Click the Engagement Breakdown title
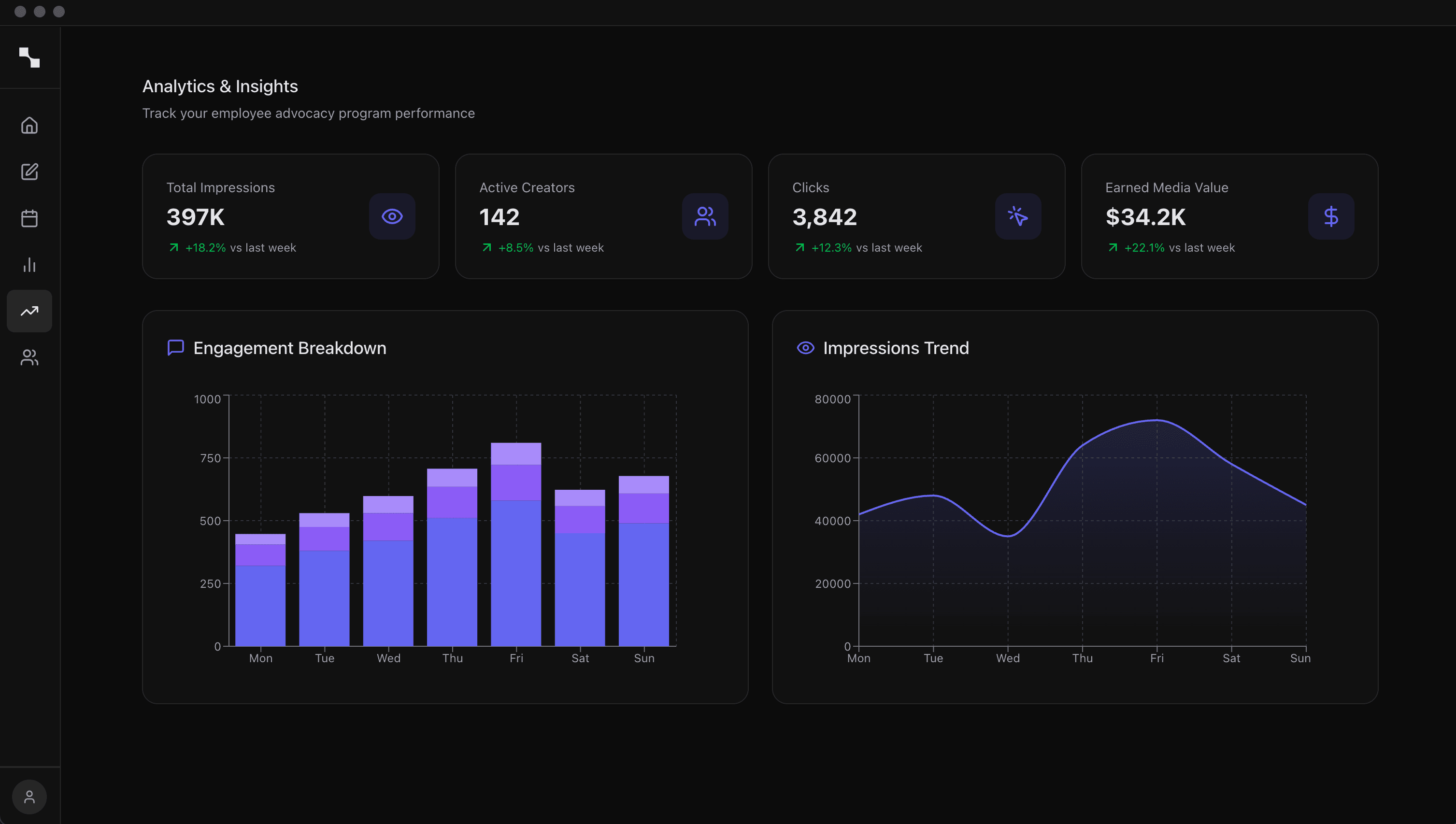Image resolution: width=1456 pixels, height=824 pixels. click(290, 347)
